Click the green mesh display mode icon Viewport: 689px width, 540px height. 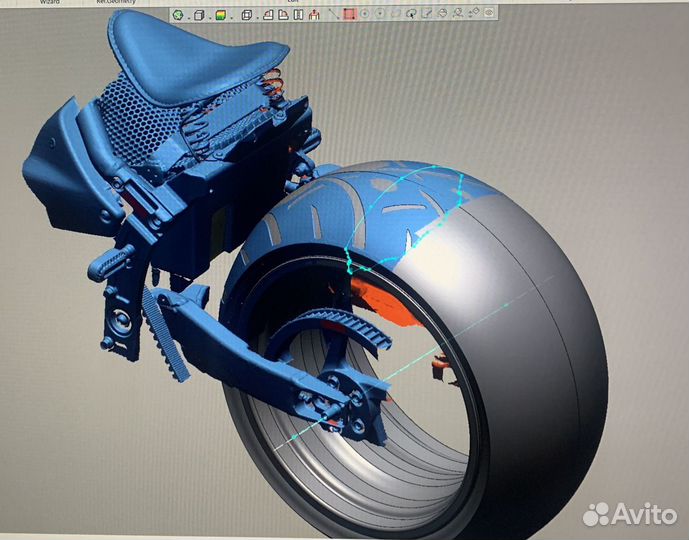(x=178, y=15)
